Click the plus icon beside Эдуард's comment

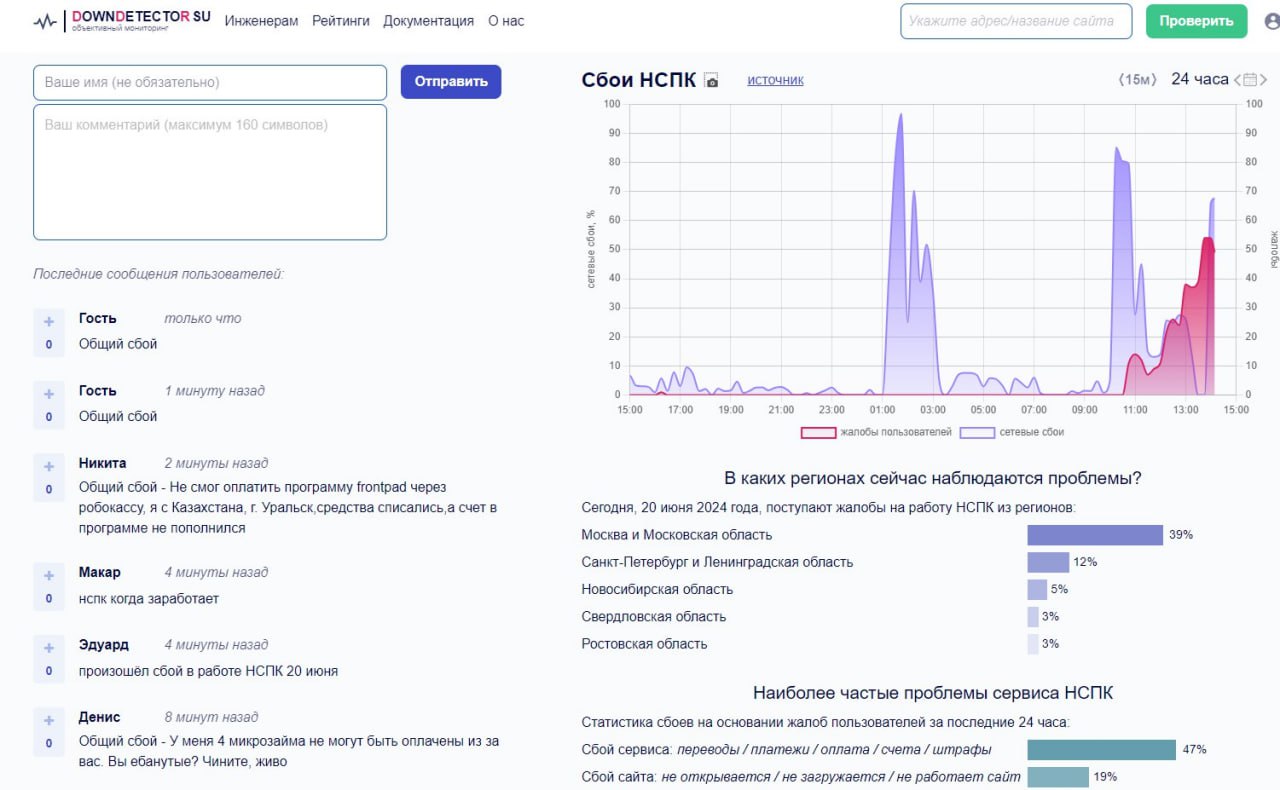[48, 648]
